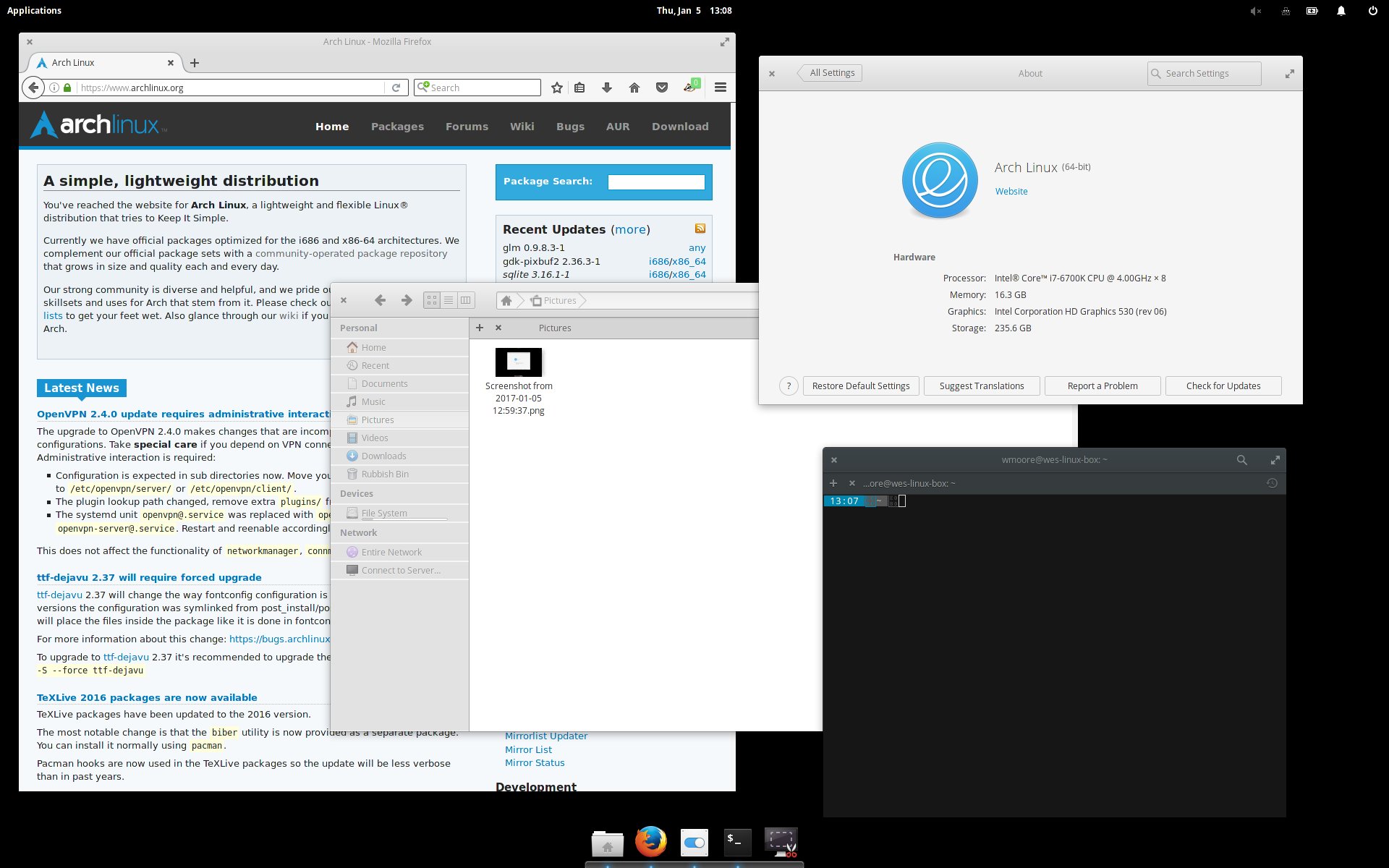The width and height of the screenshot is (1389, 868).
Task: Click the Search Settings field
Action: (x=1204, y=74)
